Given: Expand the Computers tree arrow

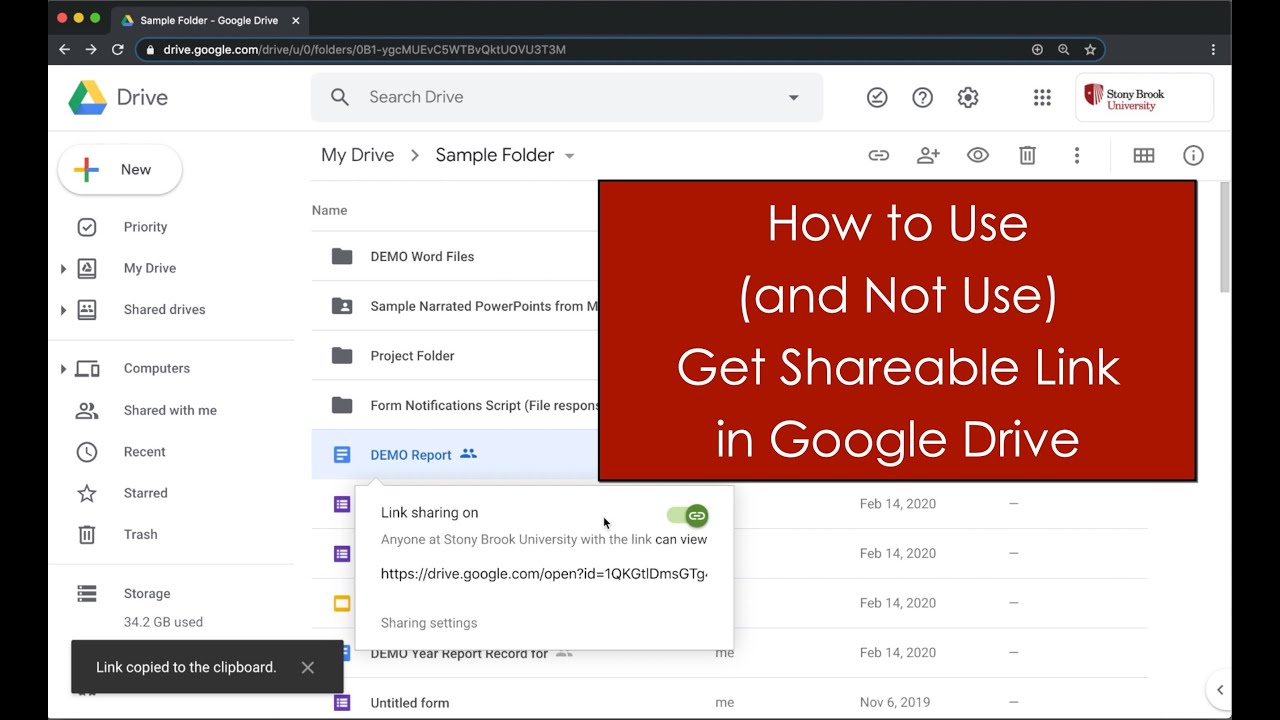Looking at the screenshot, I should click(x=63, y=369).
